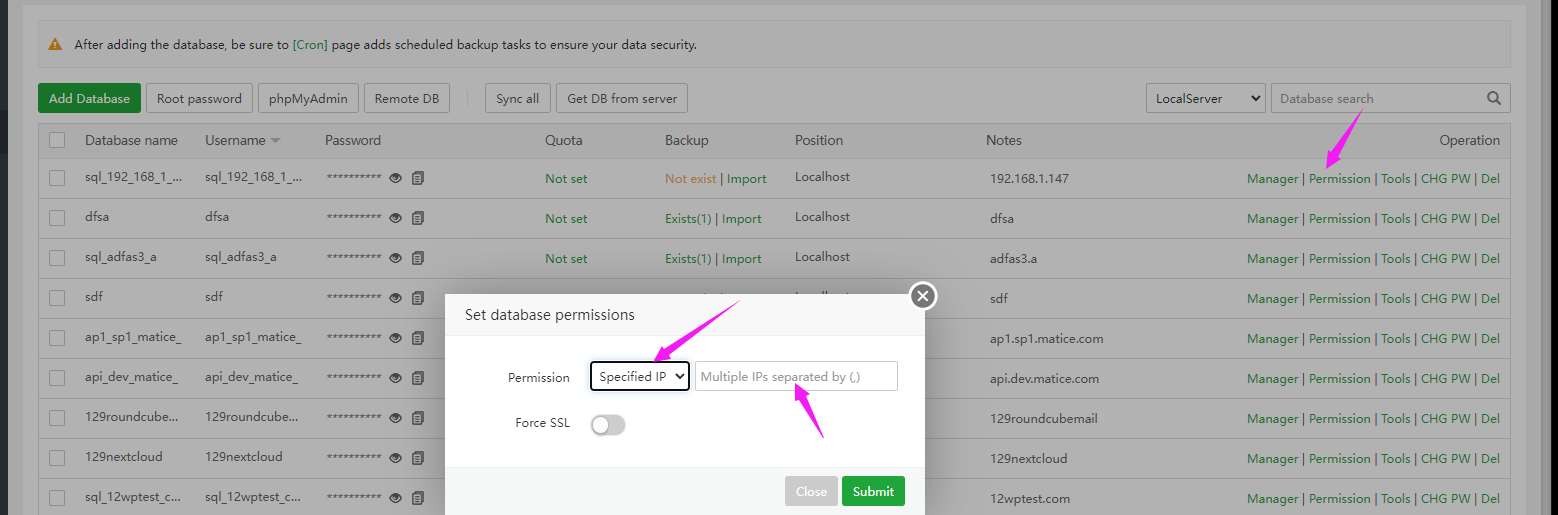Open the Cron page link
This screenshot has height=515, width=1558.
[310, 45]
